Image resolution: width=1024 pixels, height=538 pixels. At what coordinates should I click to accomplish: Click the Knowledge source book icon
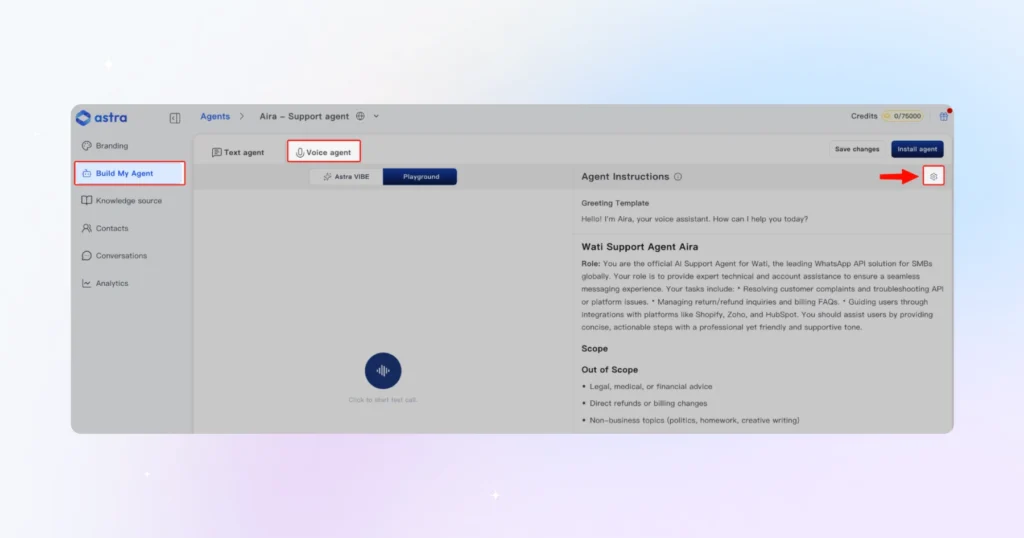pyautogui.click(x=86, y=200)
